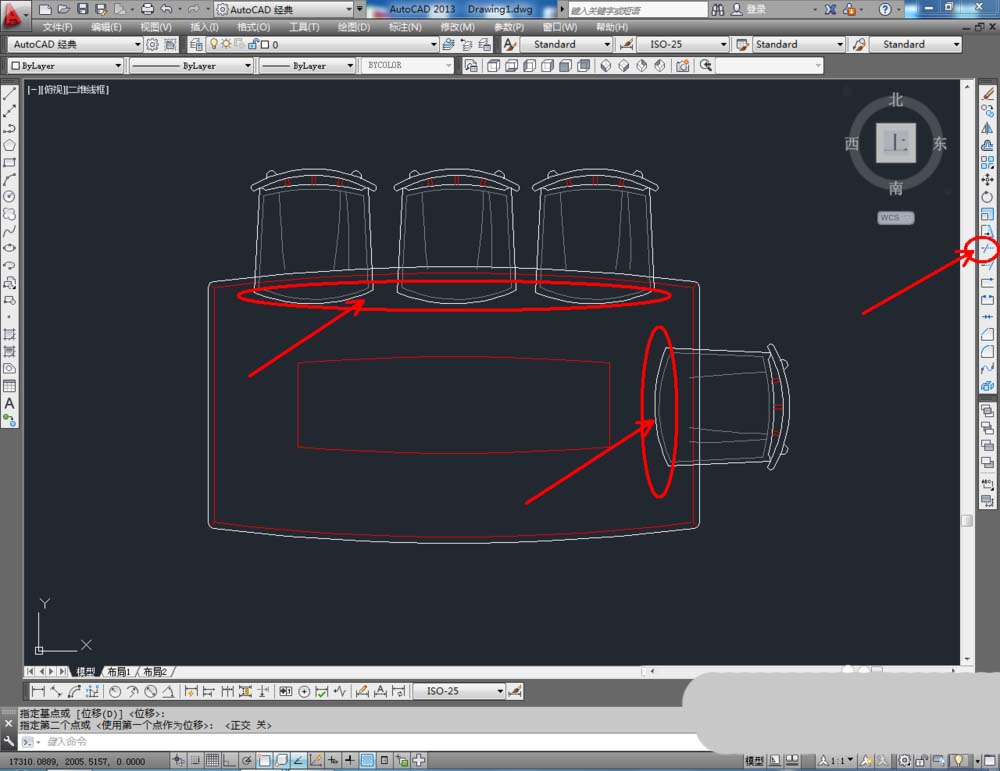Image resolution: width=1000 pixels, height=771 pixels.
Task: Open the linetype ByLayer dropdown
Action: (x=191, y=66)
